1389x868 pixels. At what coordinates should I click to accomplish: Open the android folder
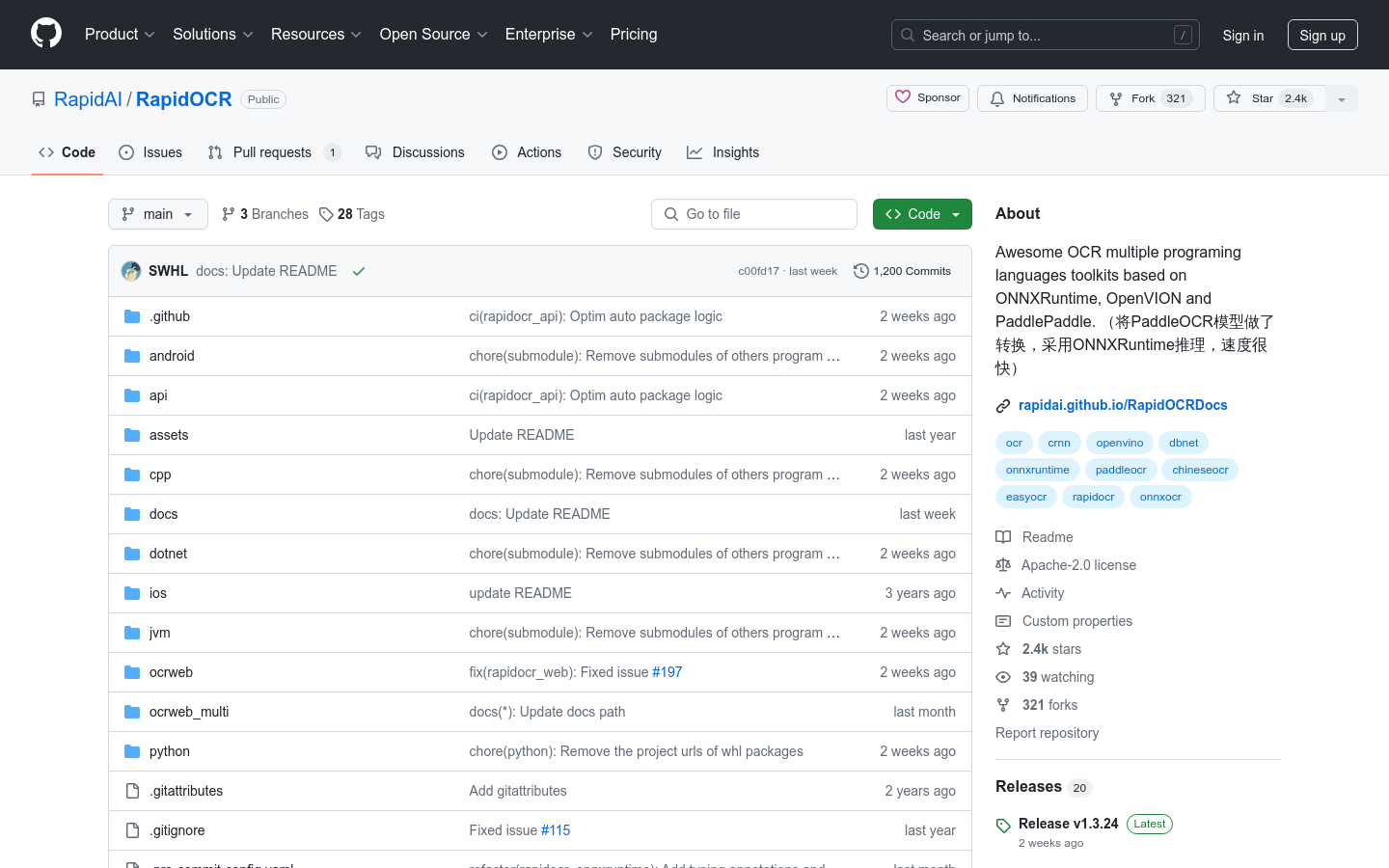pyautogui.click(x=172, y=356)
